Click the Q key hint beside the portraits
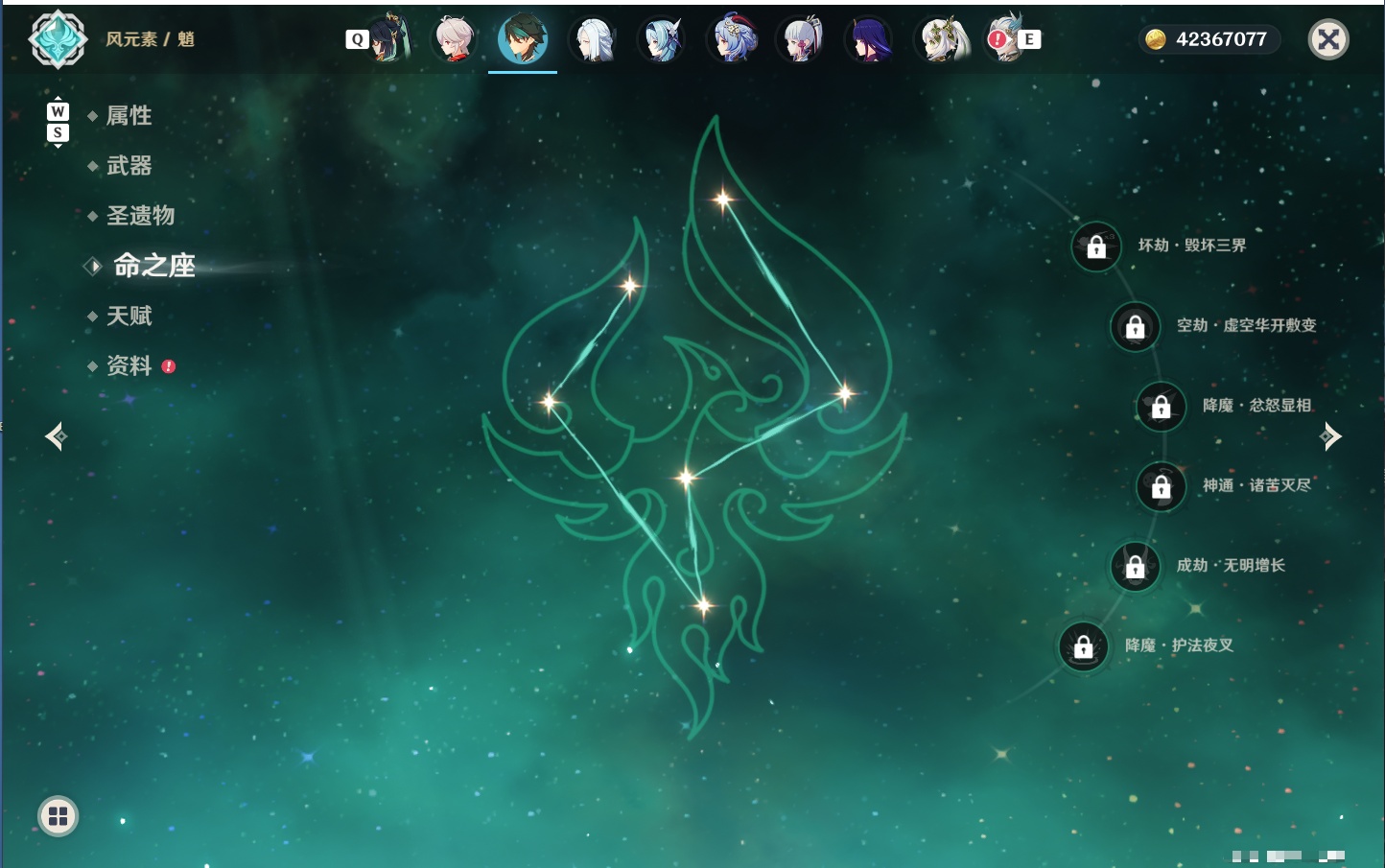1385x868 pixels. coord(357,39)
